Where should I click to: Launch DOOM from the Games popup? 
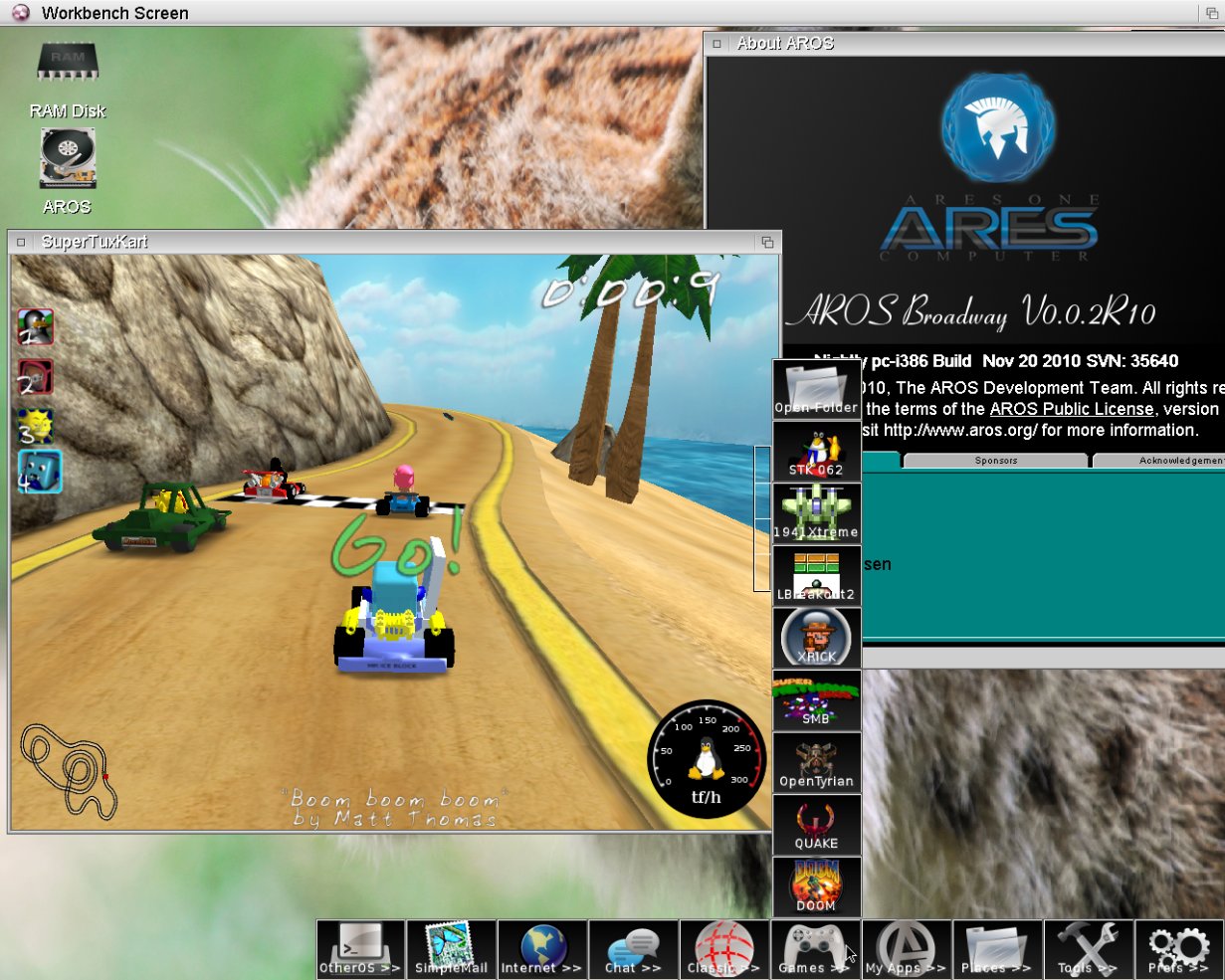point(817,886)
